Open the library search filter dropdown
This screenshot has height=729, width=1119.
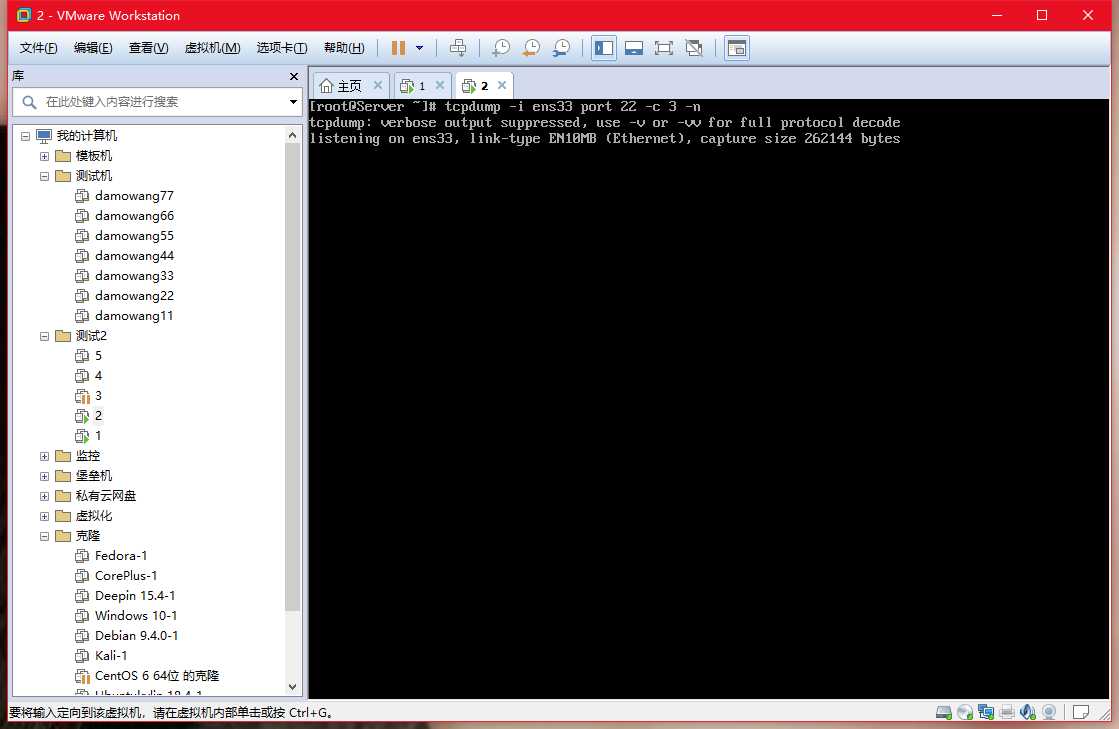click(293, 102)
